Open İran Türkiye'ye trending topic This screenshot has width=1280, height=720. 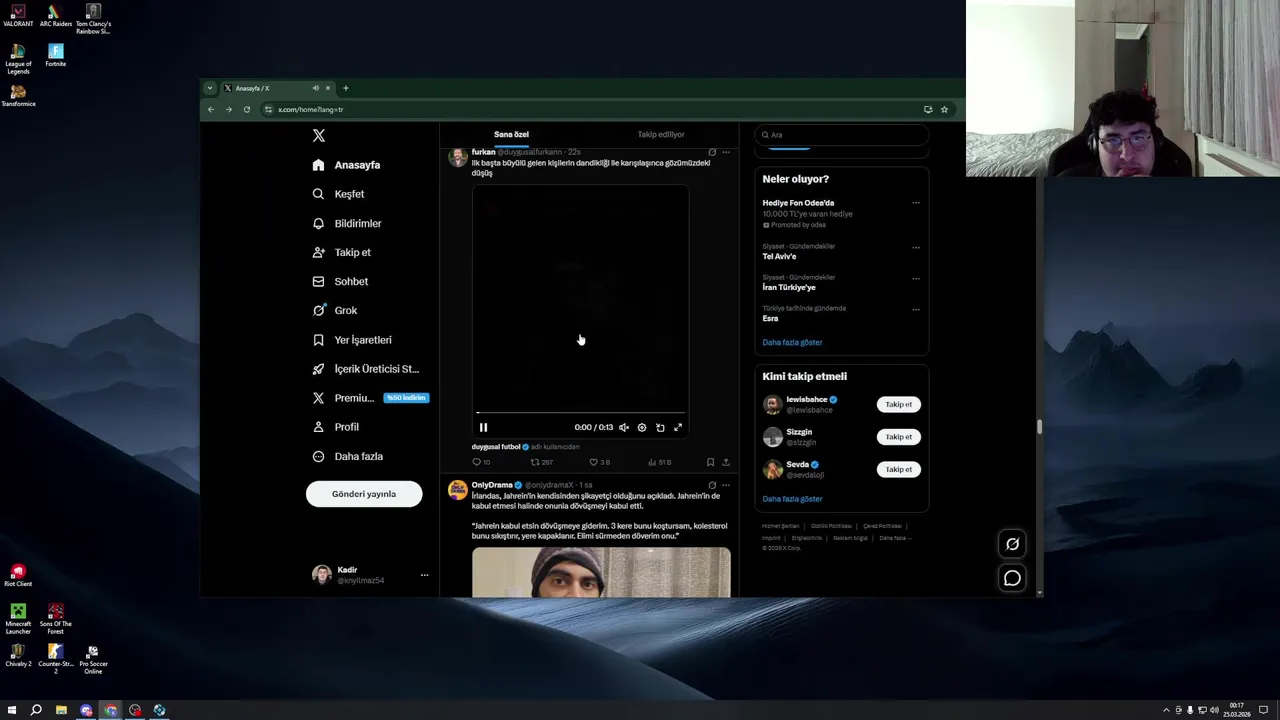tap(789, 287)
